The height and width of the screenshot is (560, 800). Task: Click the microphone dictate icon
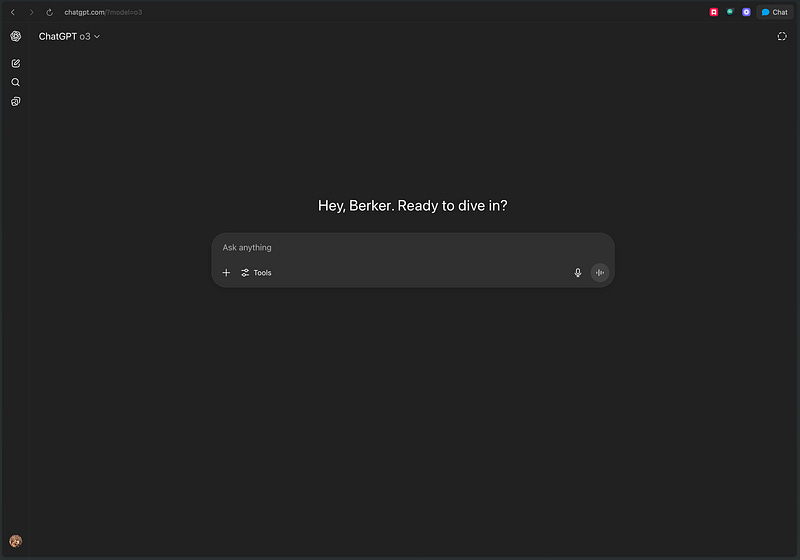(x=578, y=273)
